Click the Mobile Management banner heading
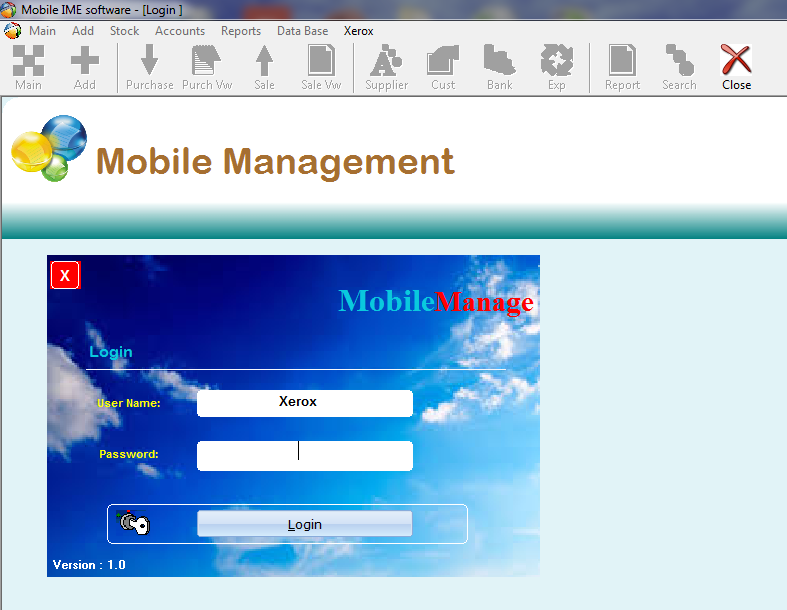 pos(275,162)
